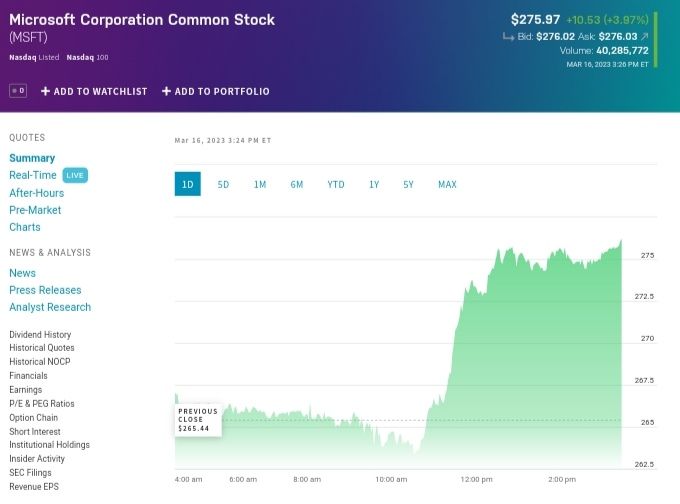Viewport: 680px width, 504px height.
Task: Click the LIVE badge beside Real-Time
Action: tap(75, 175)
